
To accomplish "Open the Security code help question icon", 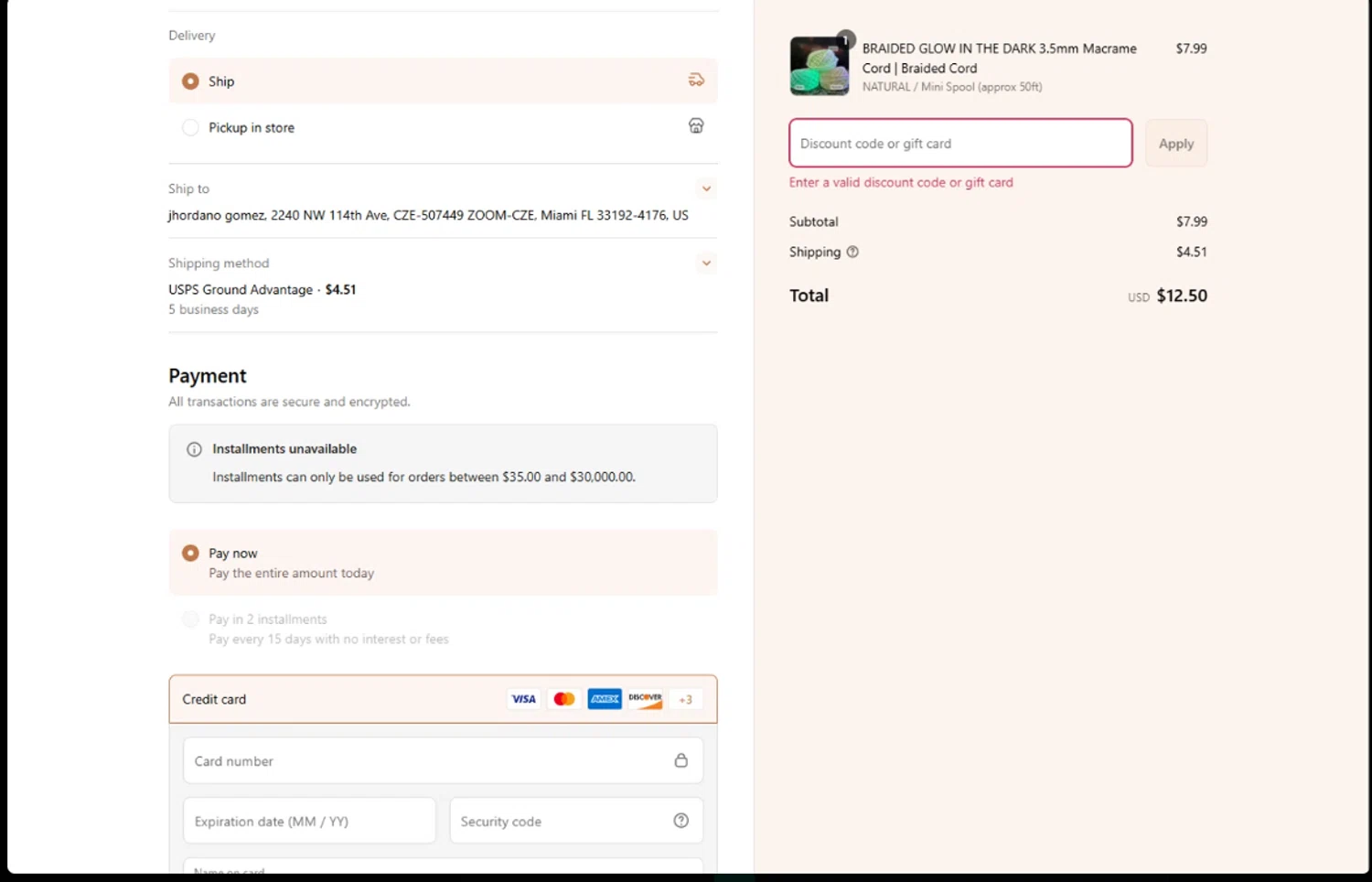I will (681, 821).
